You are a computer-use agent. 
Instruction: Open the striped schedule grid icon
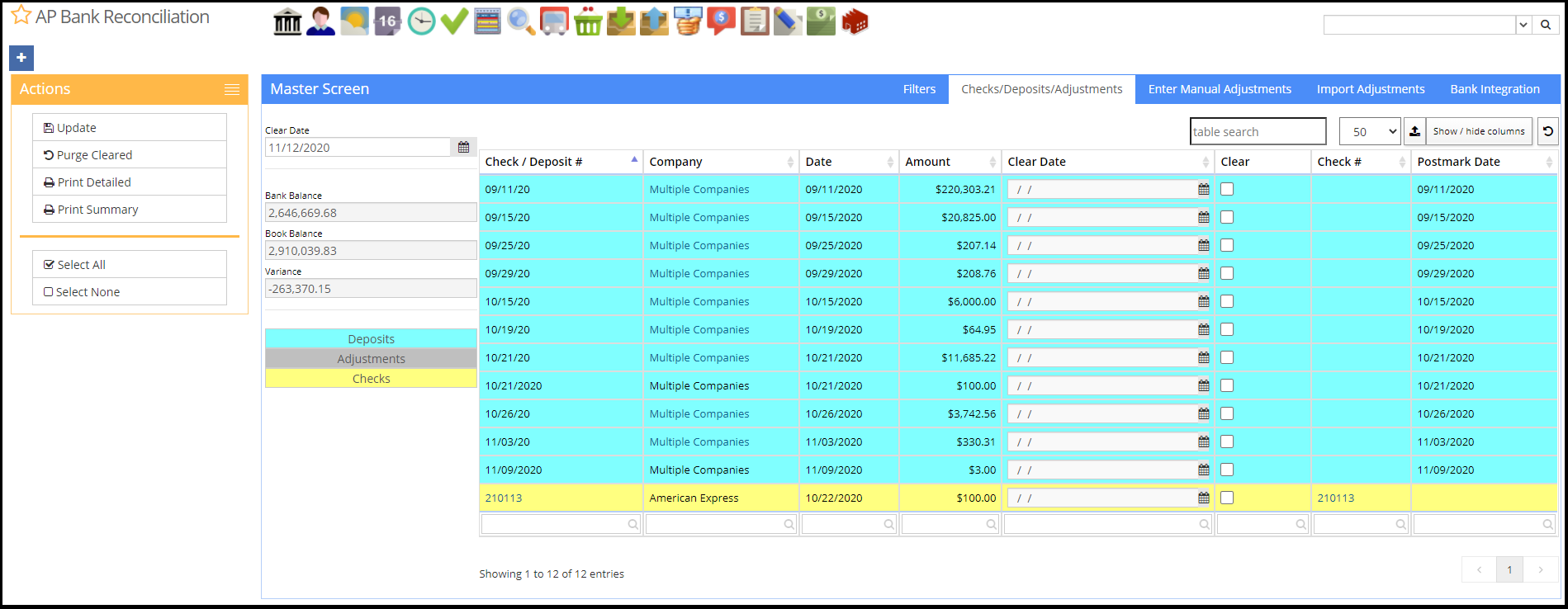[488, 21]
